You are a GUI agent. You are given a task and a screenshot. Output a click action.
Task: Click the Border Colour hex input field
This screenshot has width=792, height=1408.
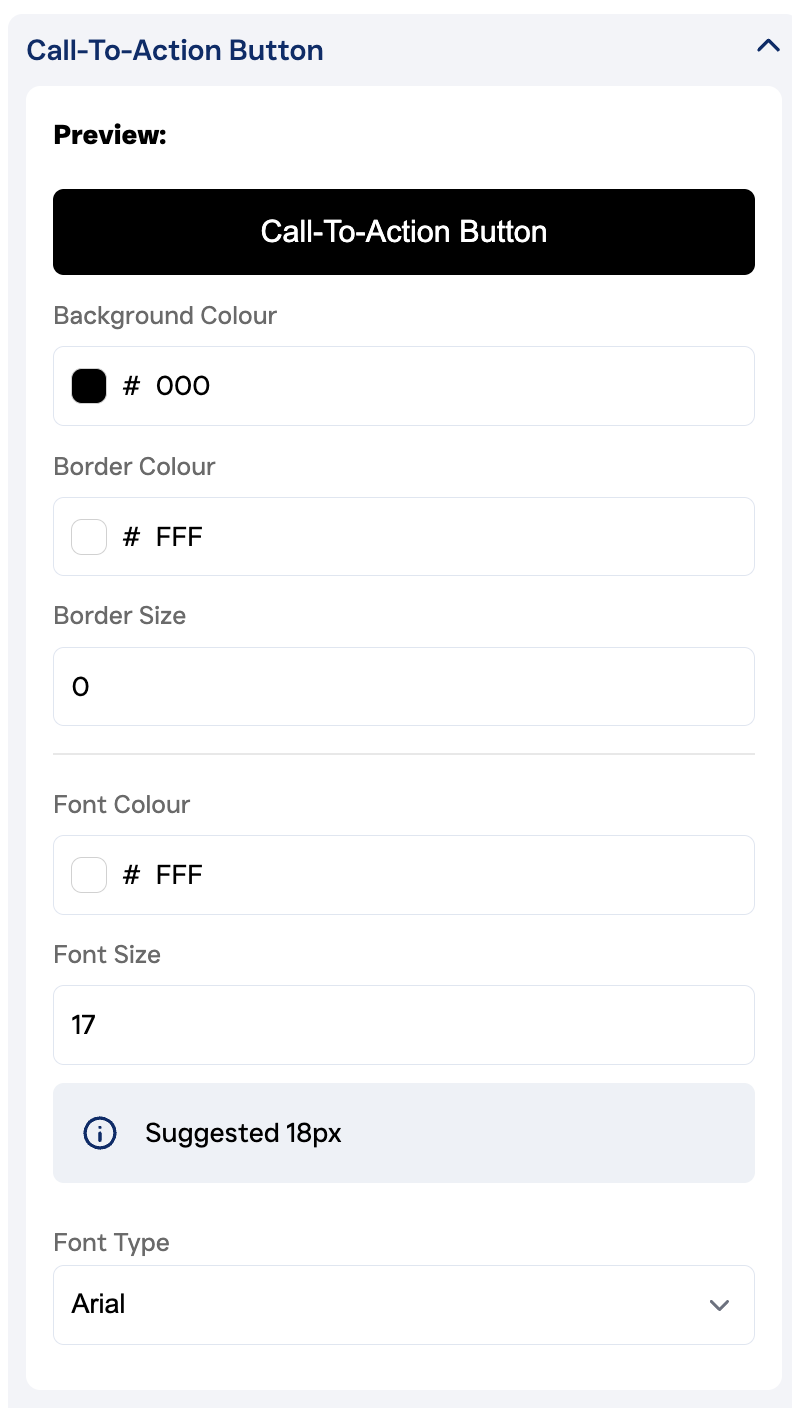tap(440, 537)
